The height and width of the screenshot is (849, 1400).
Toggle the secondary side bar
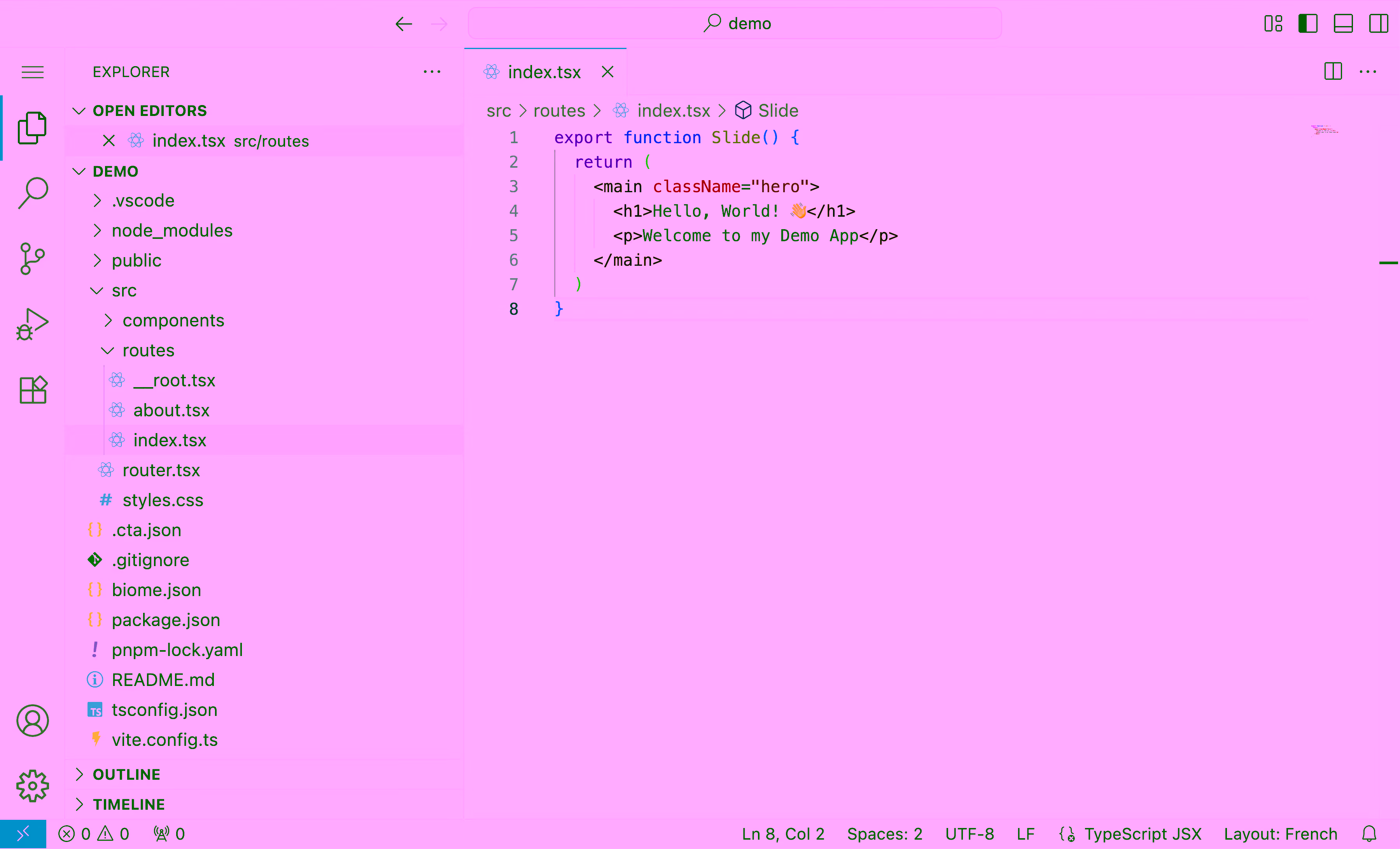tap(1378, 23)
